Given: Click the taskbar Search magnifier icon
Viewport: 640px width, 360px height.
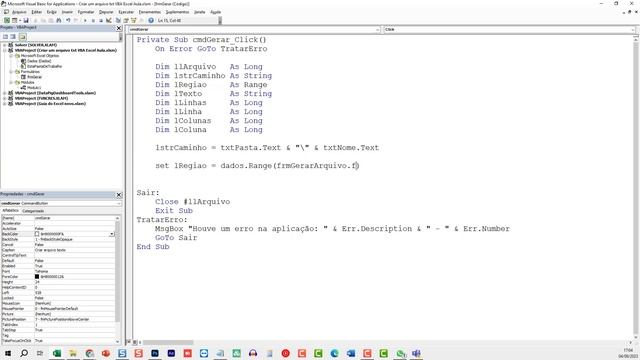Looking at the screenshot, I should [x=24, y=353].
